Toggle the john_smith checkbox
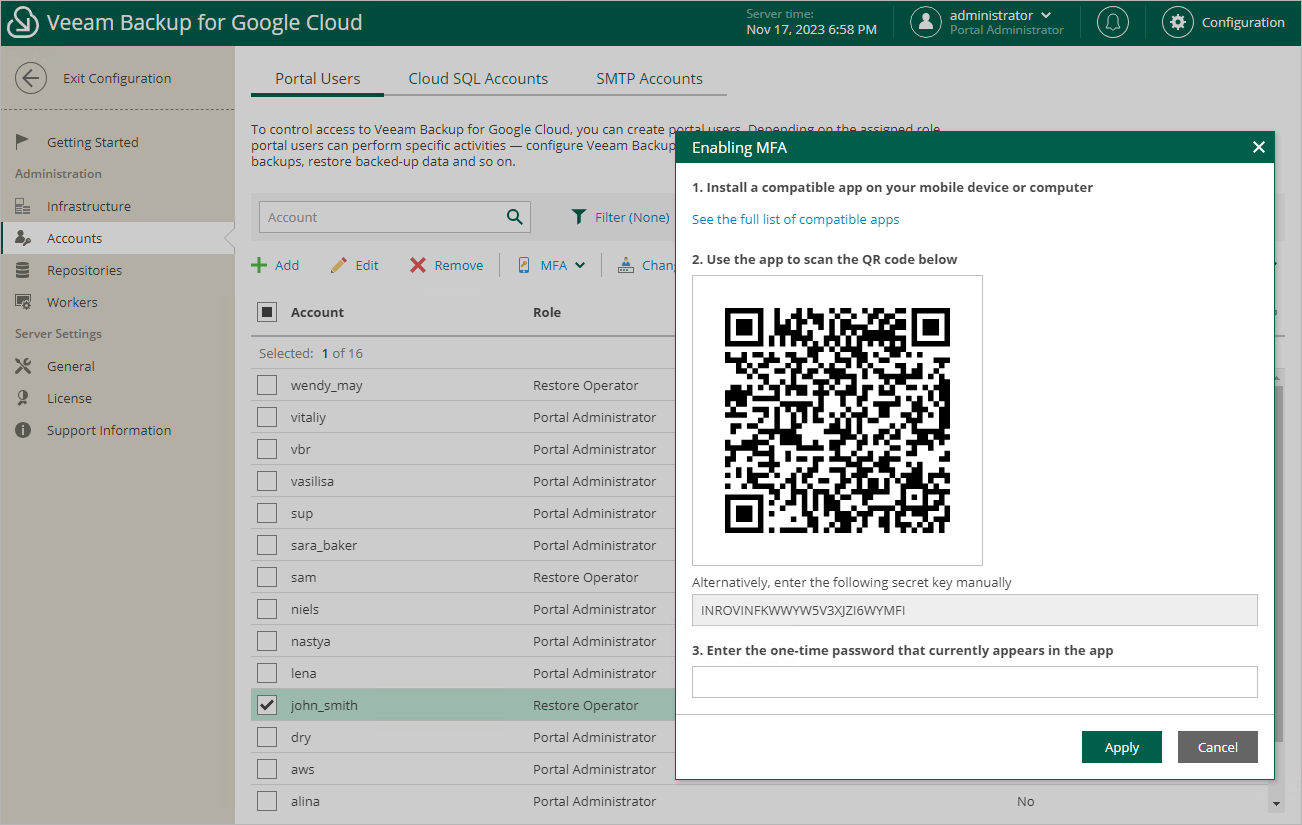The image size is (1302, 825). 267,705
